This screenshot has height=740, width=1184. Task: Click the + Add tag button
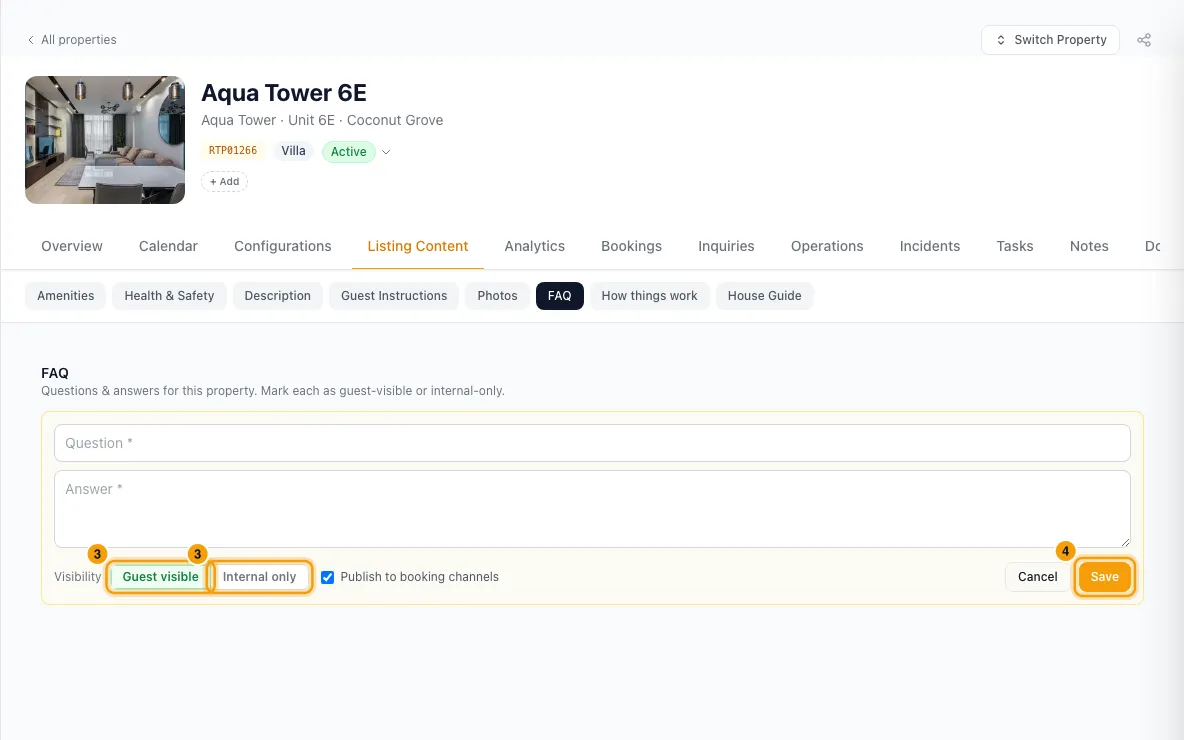(224, 182)
